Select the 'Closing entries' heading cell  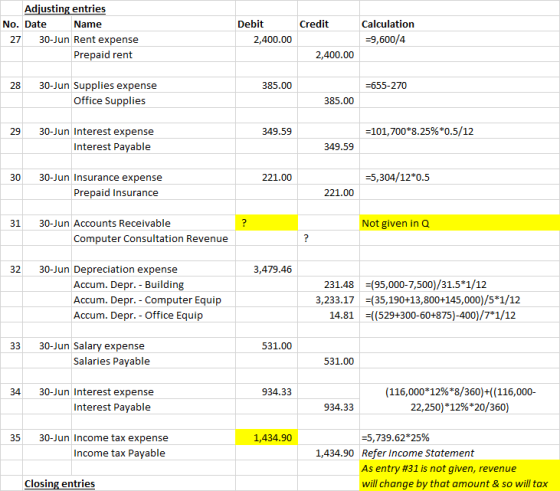[x=59, y=484]
